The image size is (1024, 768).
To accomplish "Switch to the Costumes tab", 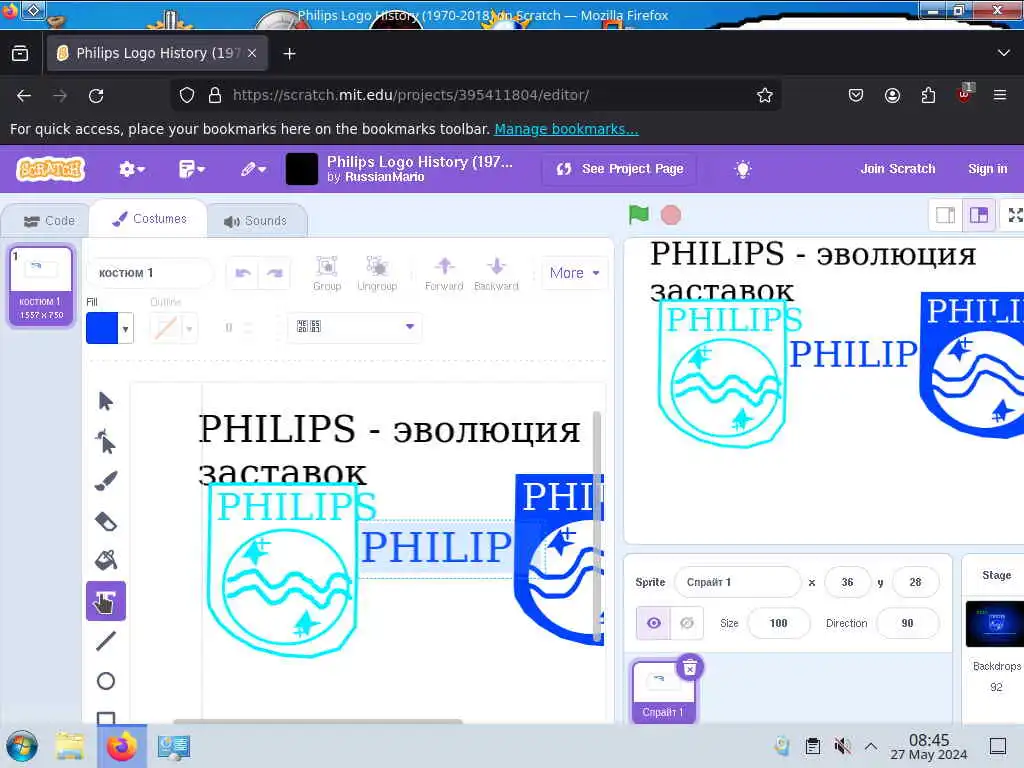I will 149,219.
